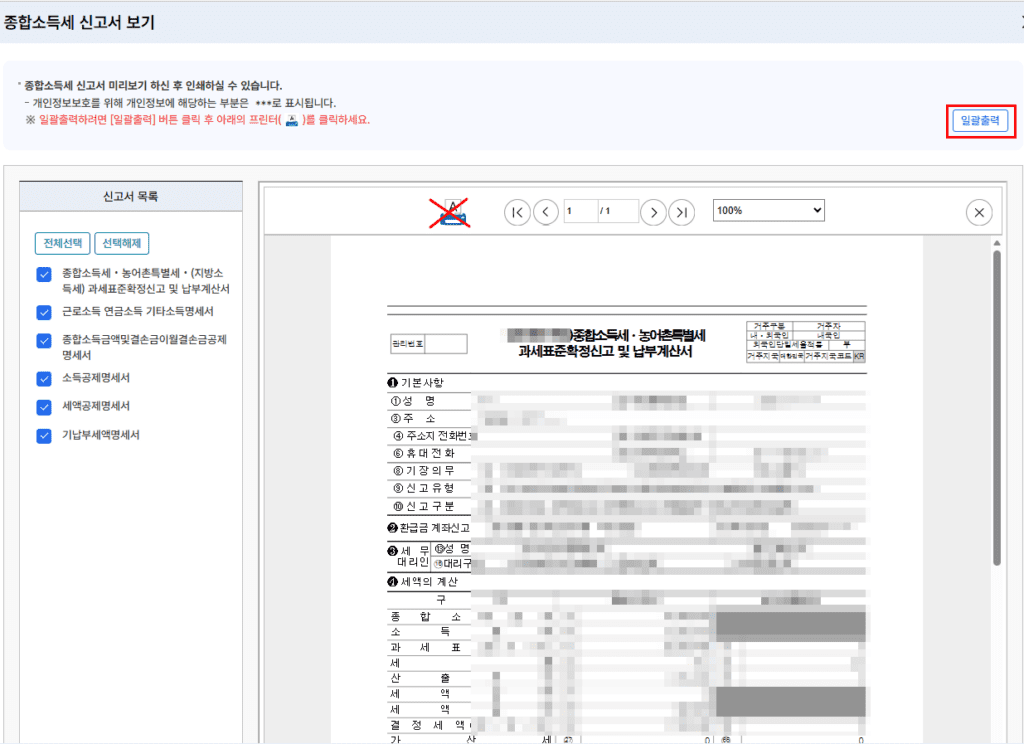This screenshot has height=744, width=1024.
Task: Click the document viewer vertical scrollbar
Action: pyautogui.click(x=996, y=400)
